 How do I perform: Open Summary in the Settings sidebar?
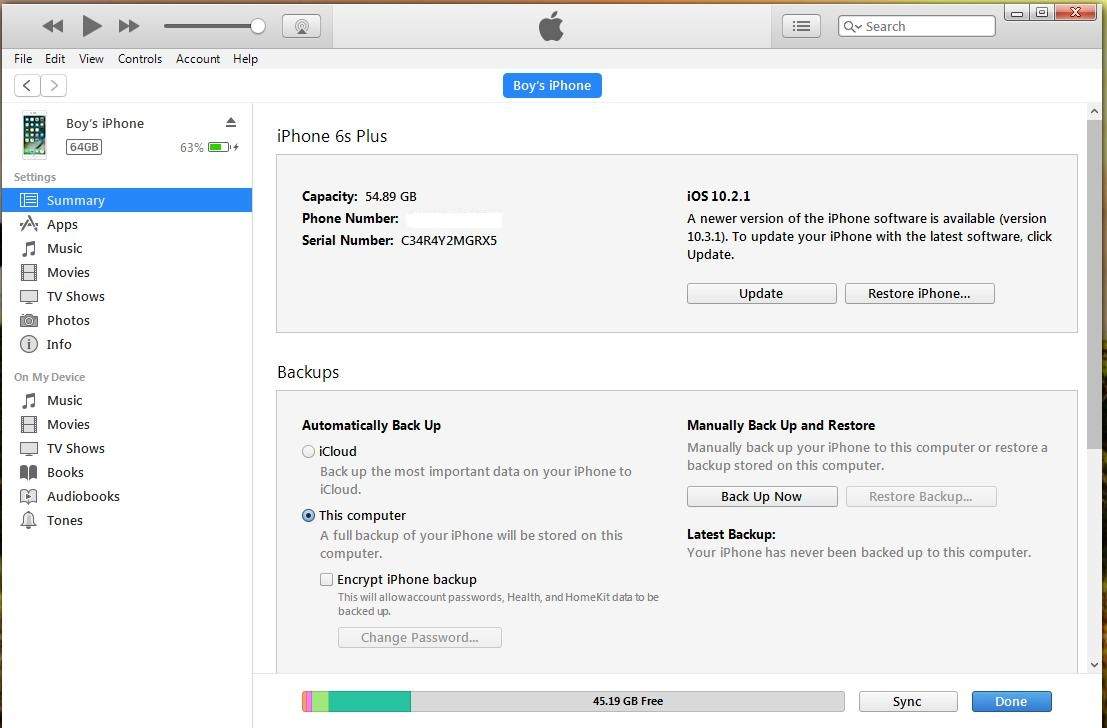(x=126, y=200)
